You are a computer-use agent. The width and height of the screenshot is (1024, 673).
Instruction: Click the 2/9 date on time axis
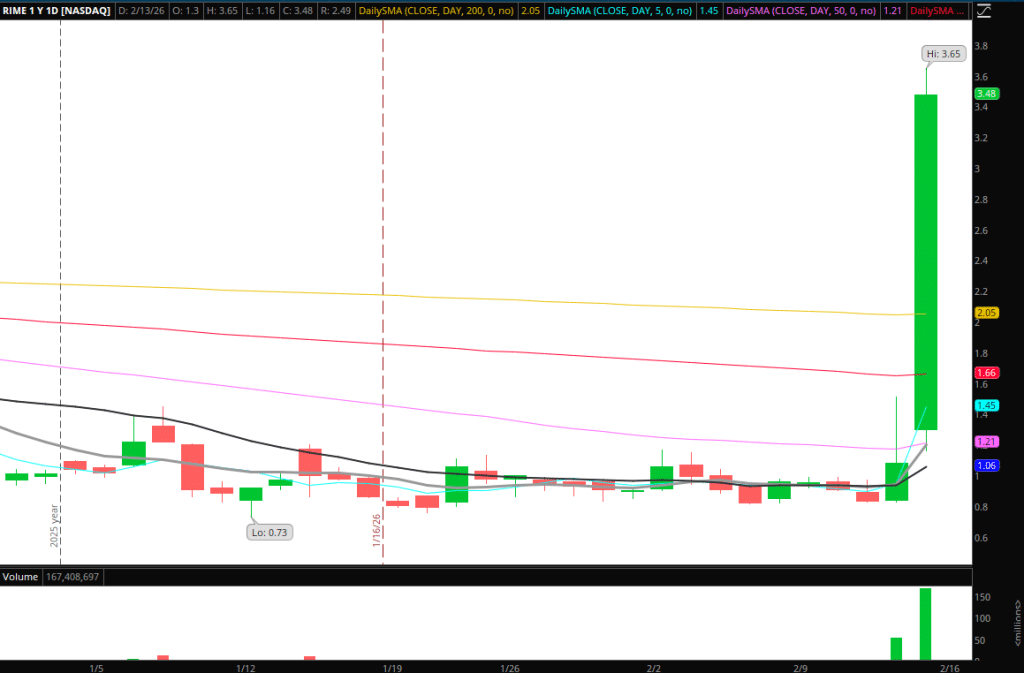click(802, 667)
